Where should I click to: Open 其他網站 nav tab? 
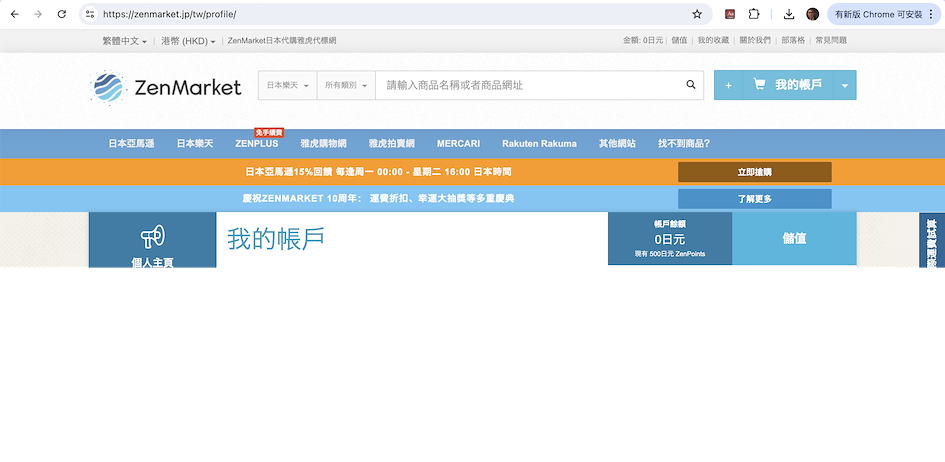[x=617, y=144]
